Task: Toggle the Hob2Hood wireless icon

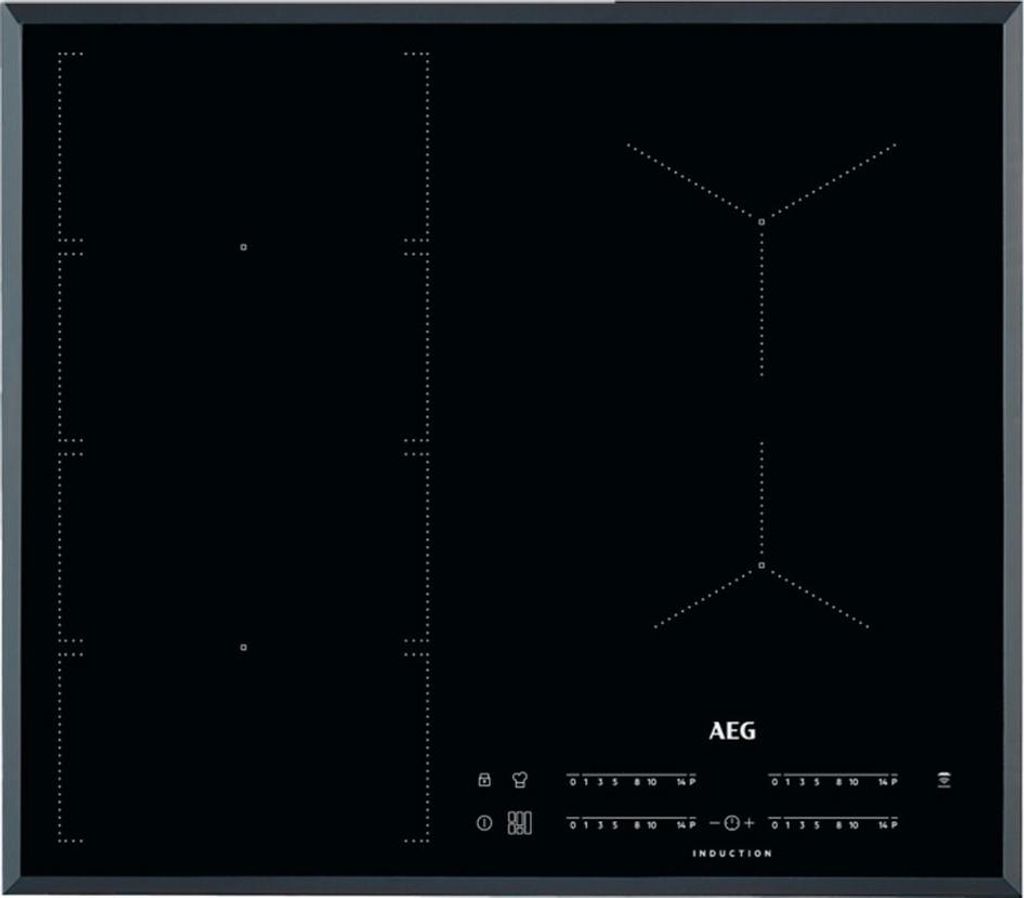Action: coord(942,780)
